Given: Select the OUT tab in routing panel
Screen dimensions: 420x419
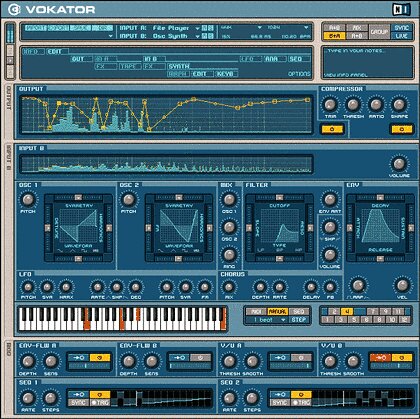Looking at the screenshot, I should (x=81, y=59).
